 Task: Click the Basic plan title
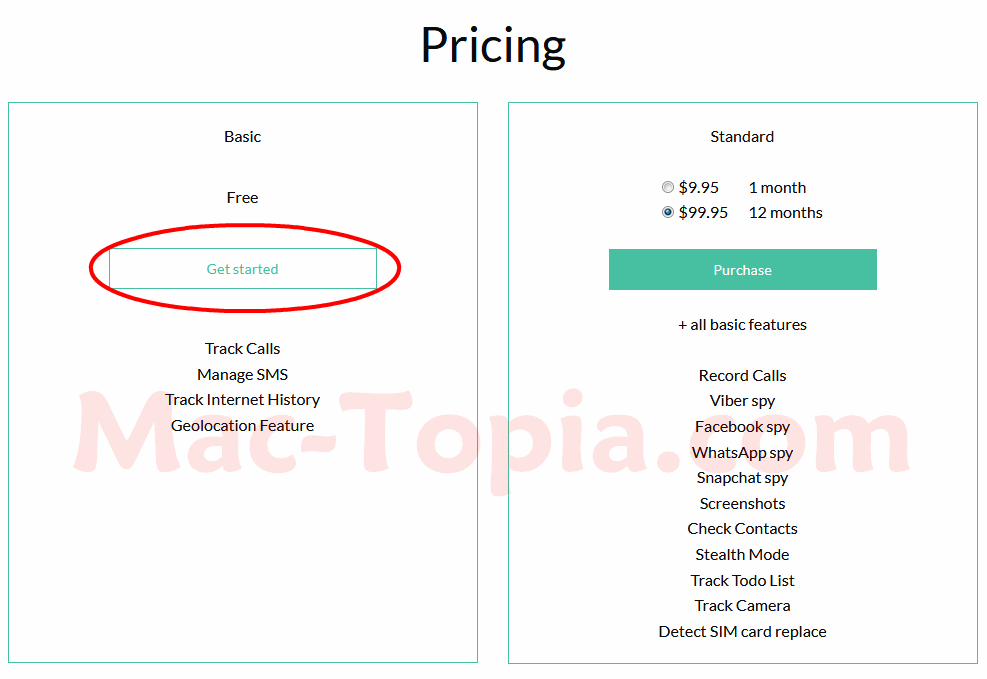(x=242, y=137)
